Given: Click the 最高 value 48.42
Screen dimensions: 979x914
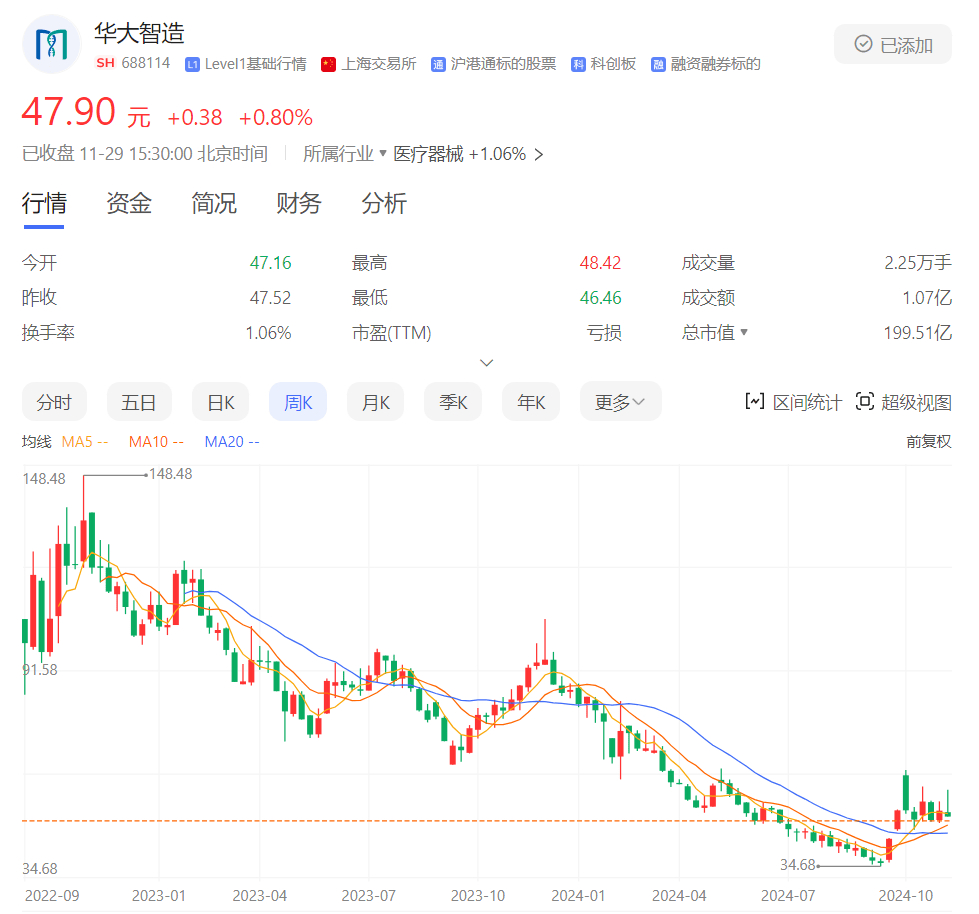Looking at the screenshot, I should point(600,263).
